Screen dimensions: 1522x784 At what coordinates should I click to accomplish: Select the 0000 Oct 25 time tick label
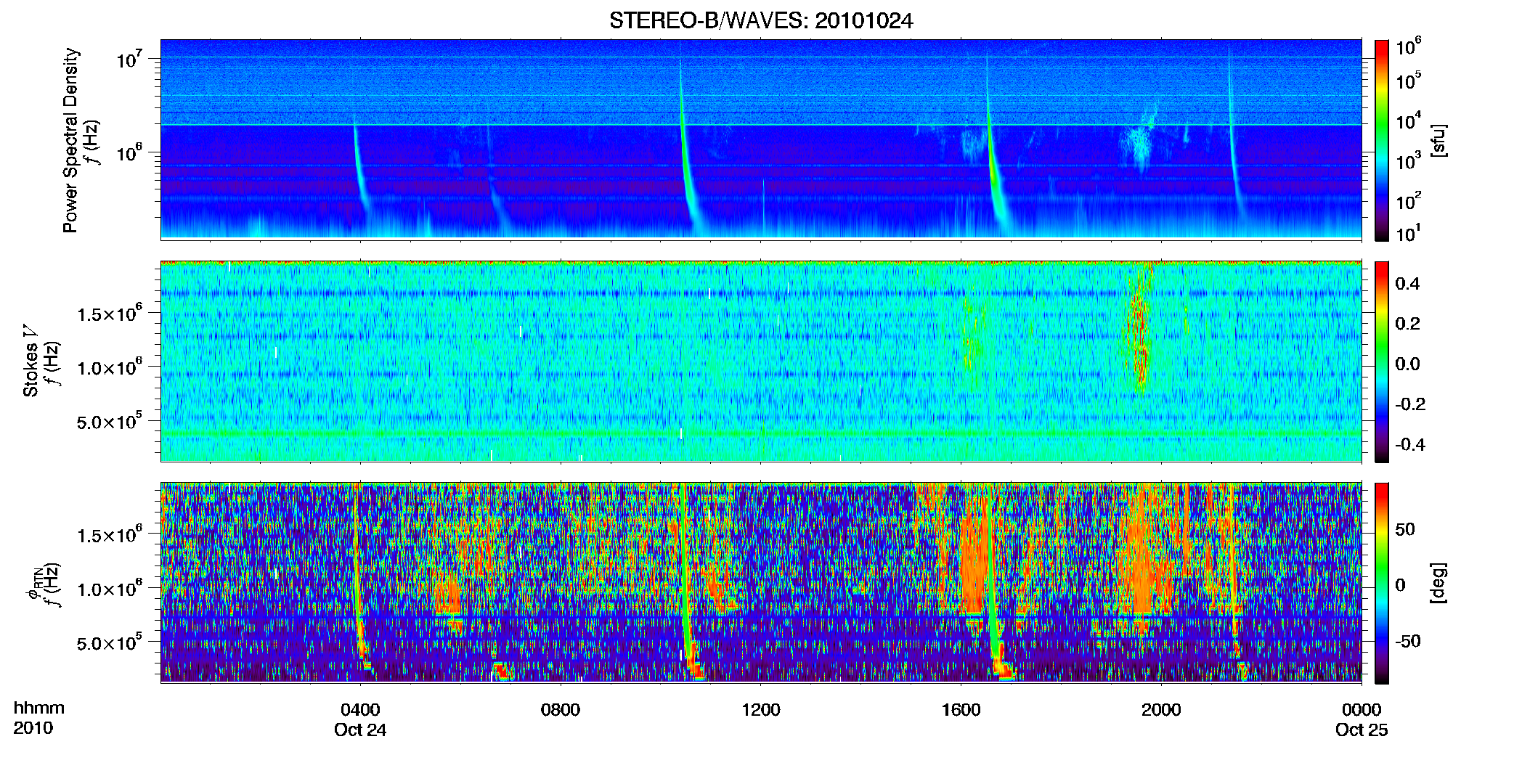coord(1362,719)
